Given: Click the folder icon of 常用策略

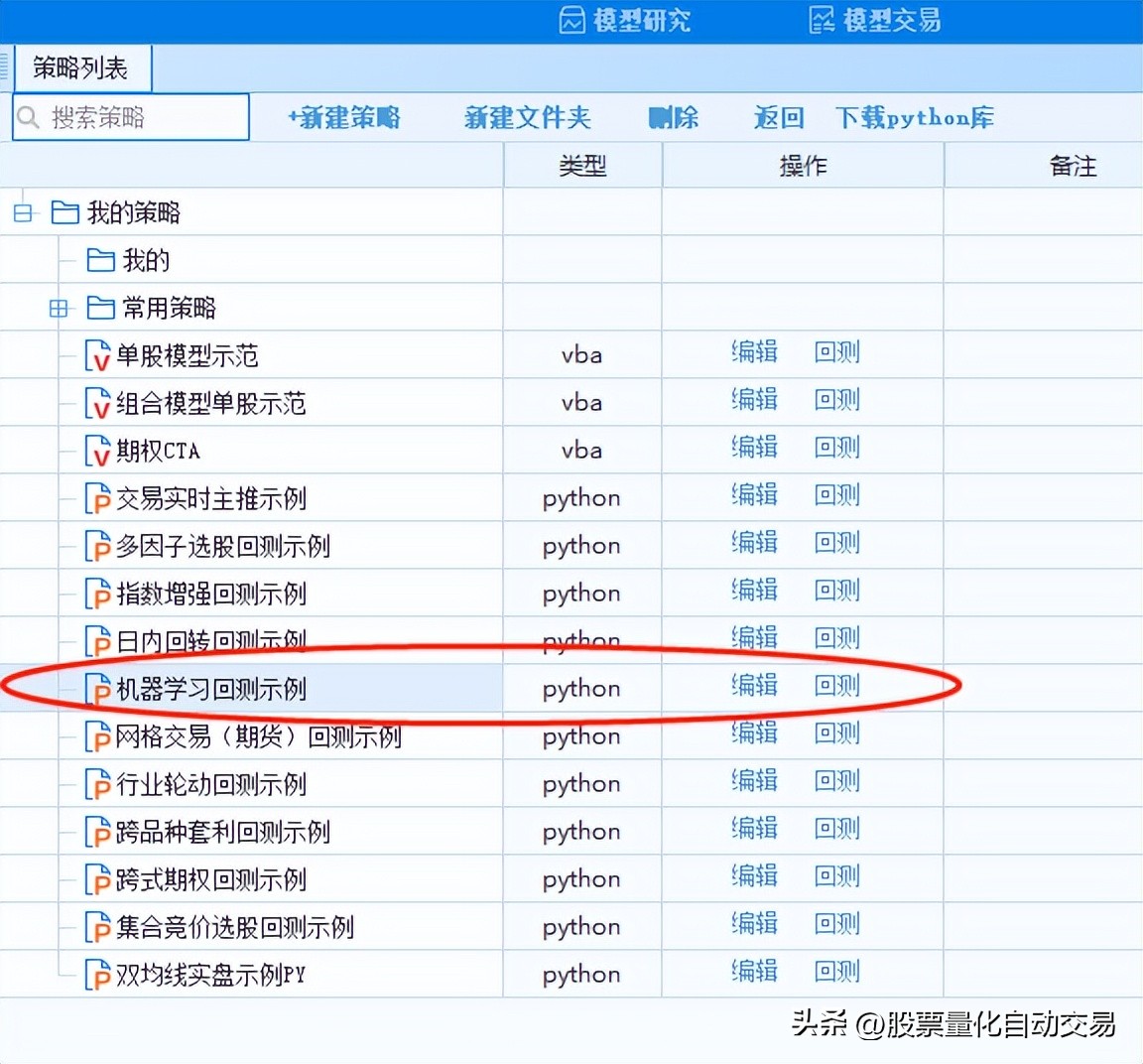Looking at the screenshot, I should coord(99,308).
